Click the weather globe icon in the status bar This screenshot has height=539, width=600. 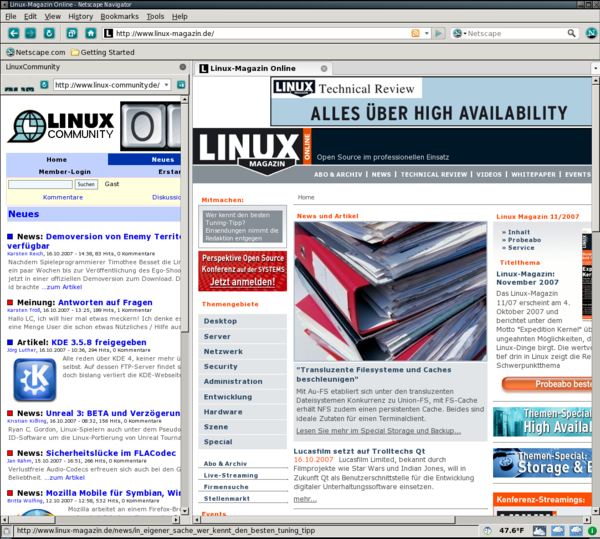pyautogui.click(x=488, y=531)
